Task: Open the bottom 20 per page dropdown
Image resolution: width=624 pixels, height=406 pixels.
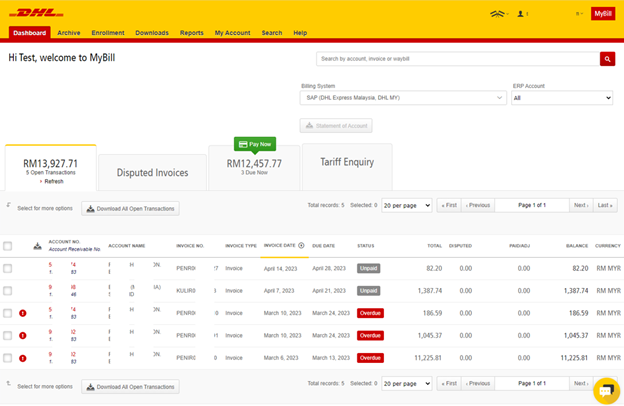Action: (406, 384)
